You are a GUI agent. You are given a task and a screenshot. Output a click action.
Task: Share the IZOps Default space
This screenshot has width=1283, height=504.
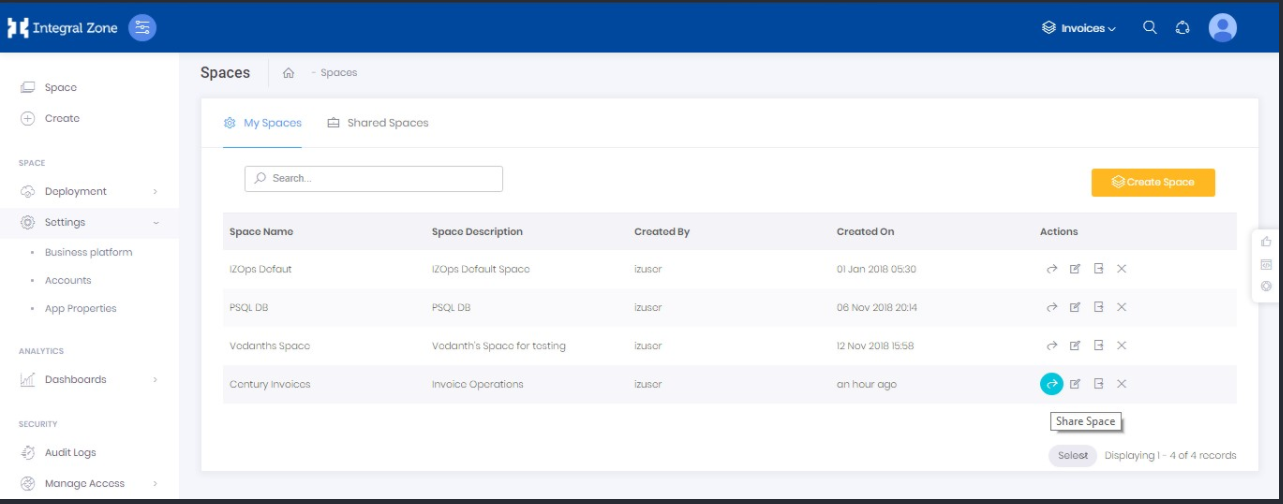(1051, 269)
